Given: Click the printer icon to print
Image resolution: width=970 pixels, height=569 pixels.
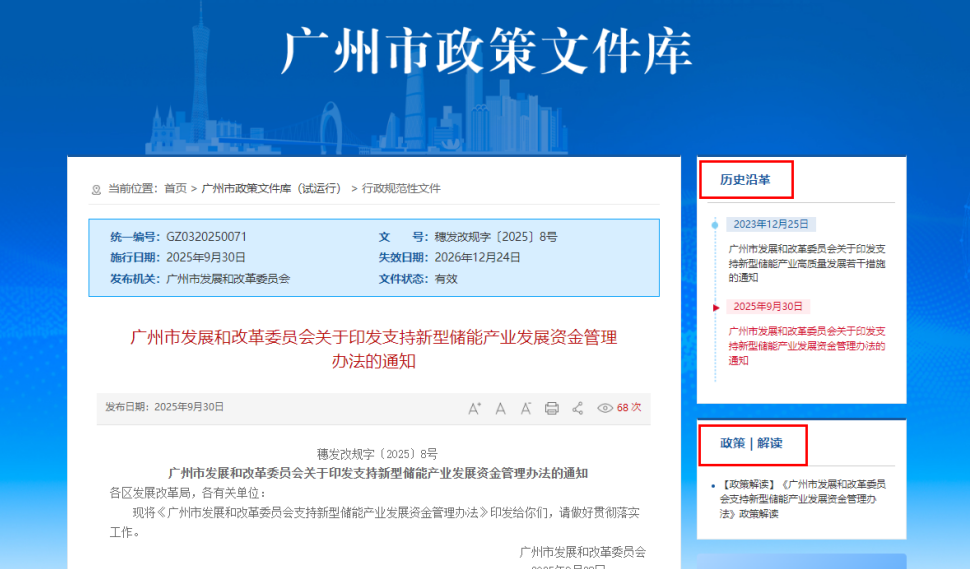Looking at the screenshot, I should coord(552,408).
